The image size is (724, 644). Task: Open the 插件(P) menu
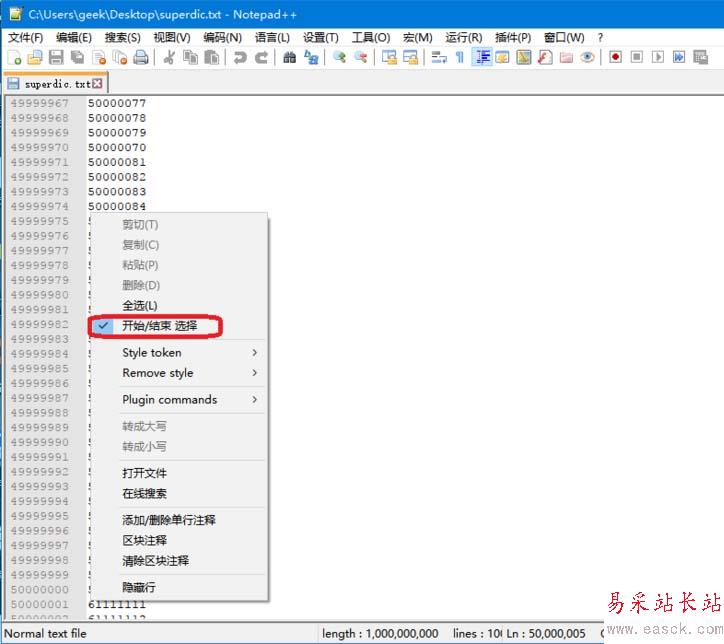click(513, 37)
